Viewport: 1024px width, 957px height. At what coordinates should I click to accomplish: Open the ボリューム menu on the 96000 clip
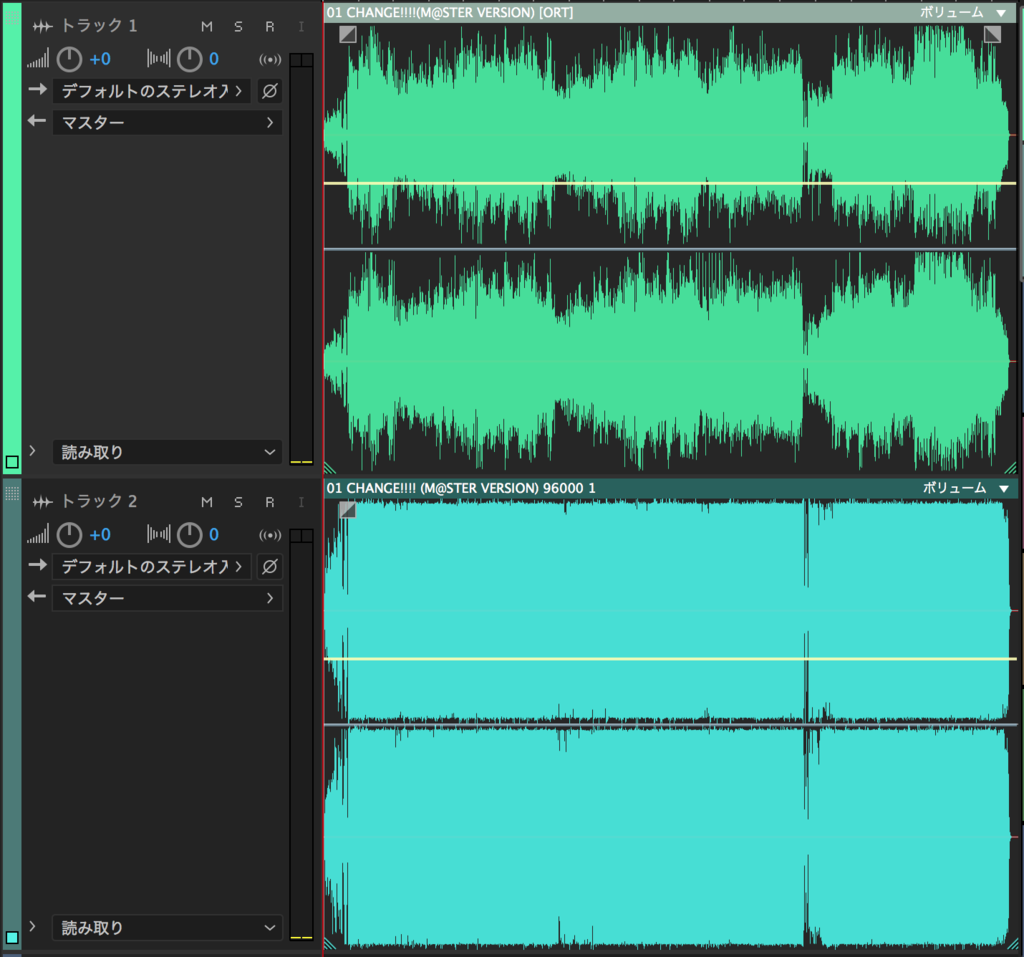point(966,488)
